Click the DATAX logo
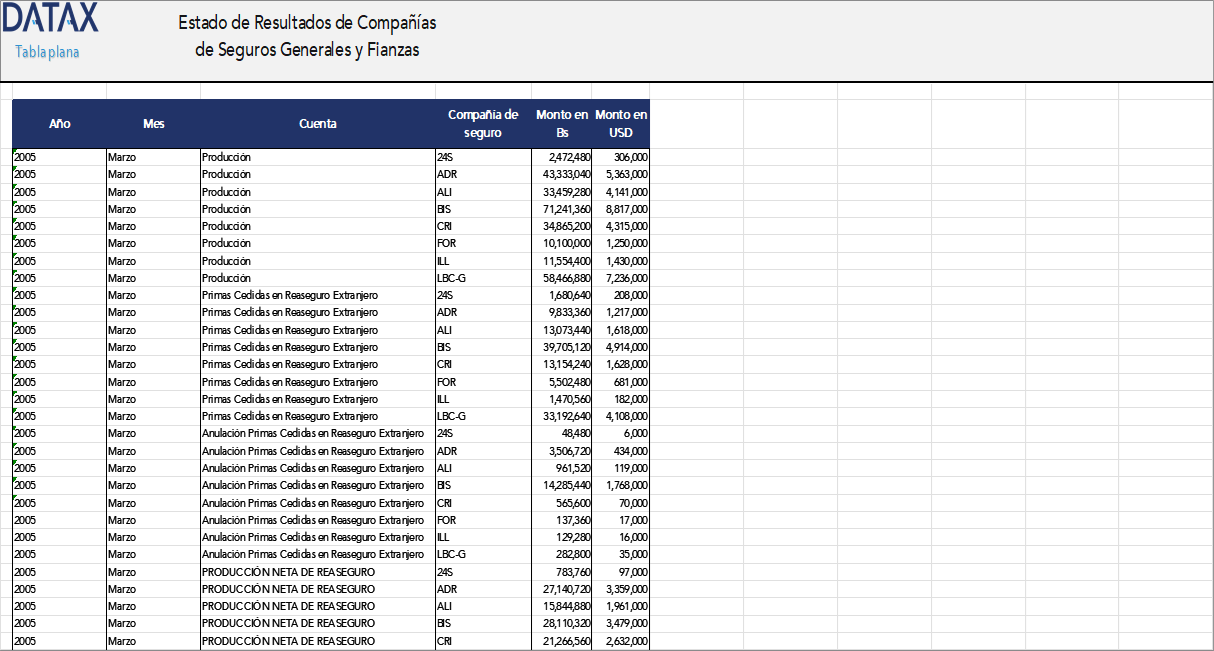1214x651 pixels. [50, 18]
